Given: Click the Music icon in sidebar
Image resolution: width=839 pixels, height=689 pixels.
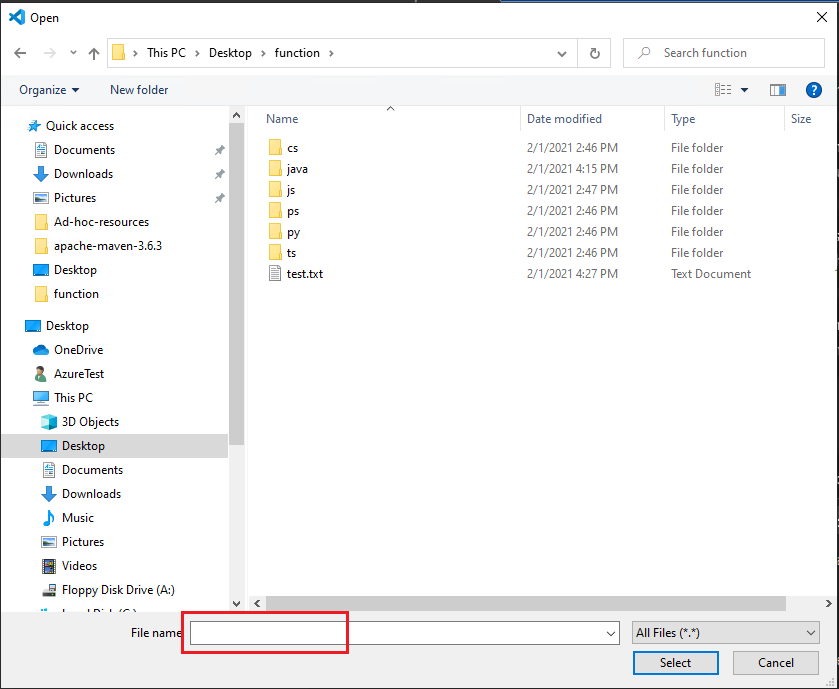Looking at the screenshot, I should [50, 517].
